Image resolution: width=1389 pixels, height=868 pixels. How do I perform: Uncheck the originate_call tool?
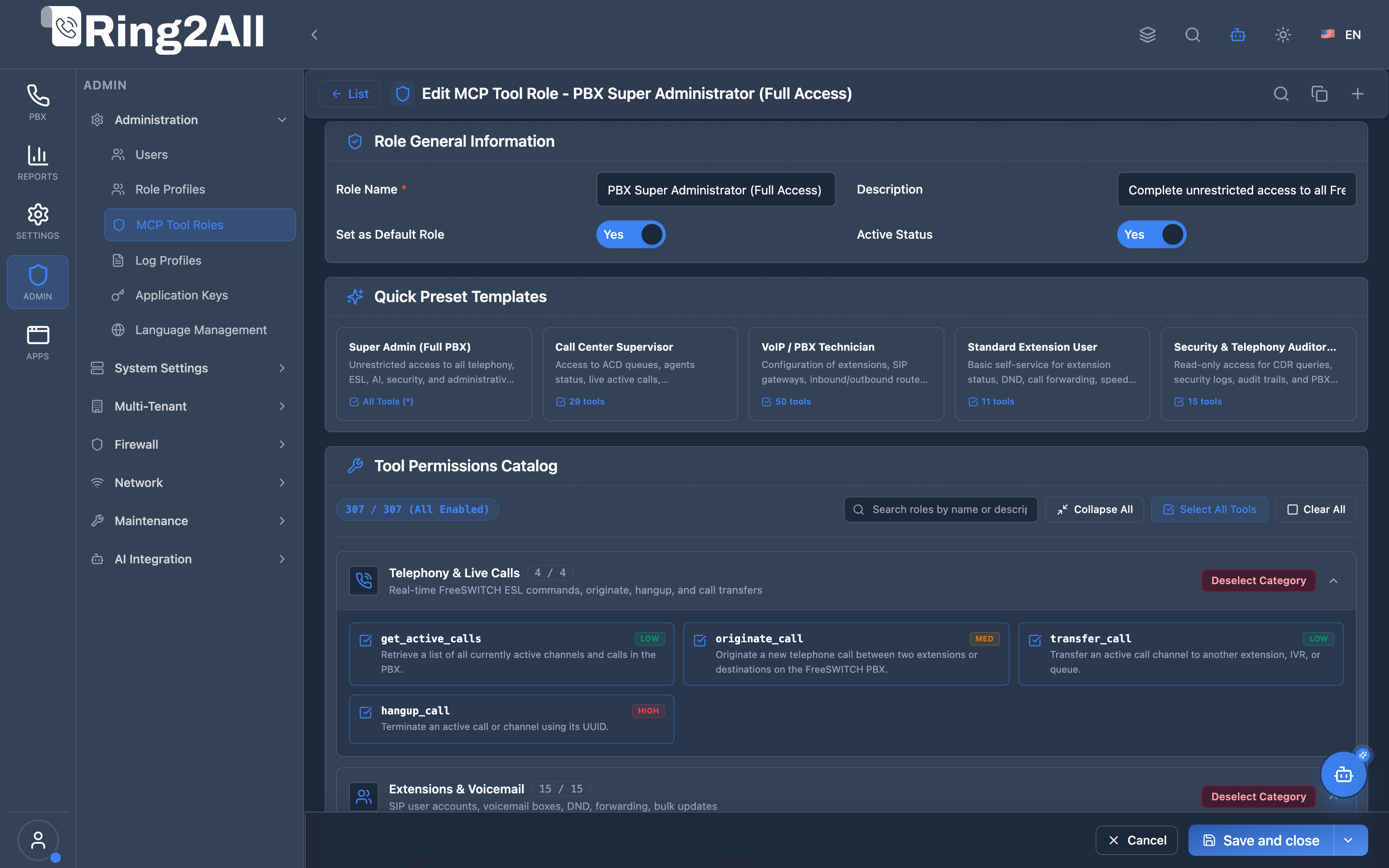700,640
